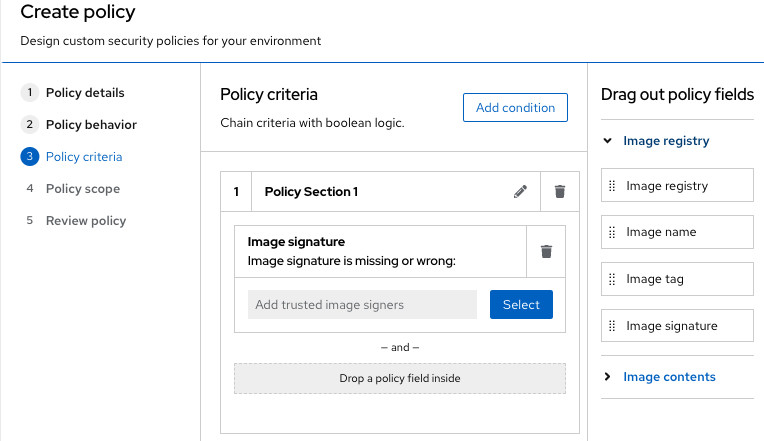The width and height of the screenshot is (764, 441).
Task: Select the Image tag policy field card
Action: (x=677, y=279)
